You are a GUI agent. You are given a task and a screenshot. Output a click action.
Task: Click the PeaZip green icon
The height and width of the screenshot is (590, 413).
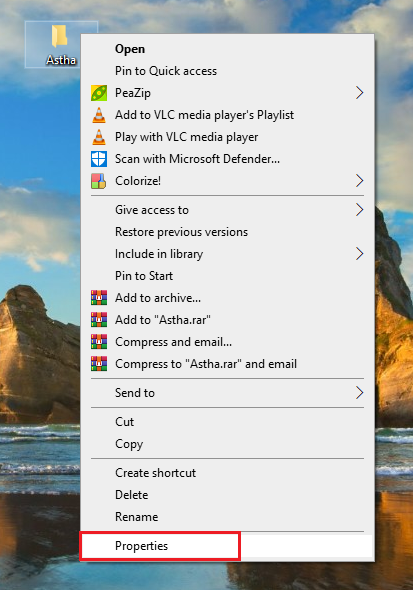pos(99,93)
